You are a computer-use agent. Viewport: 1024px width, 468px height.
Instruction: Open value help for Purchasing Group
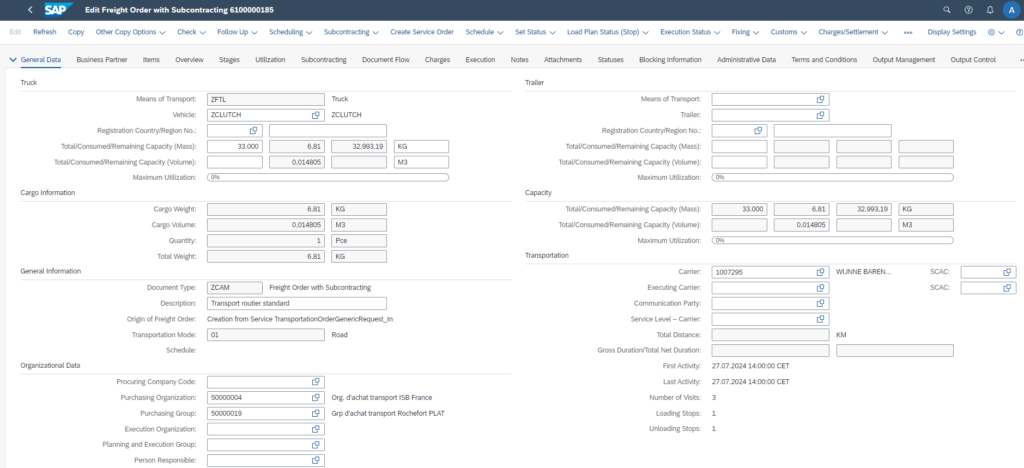(x=316, y=413)
